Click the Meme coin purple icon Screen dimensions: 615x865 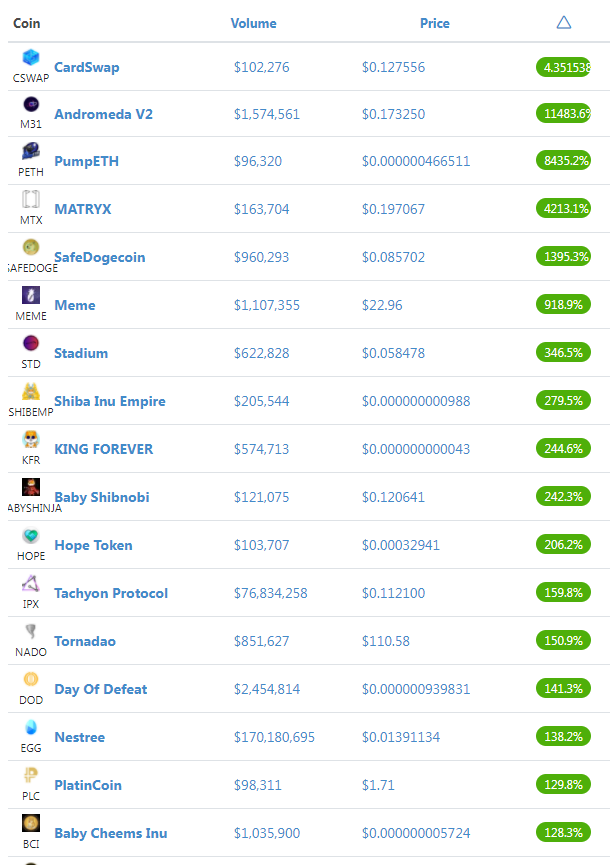pos(31,295)
